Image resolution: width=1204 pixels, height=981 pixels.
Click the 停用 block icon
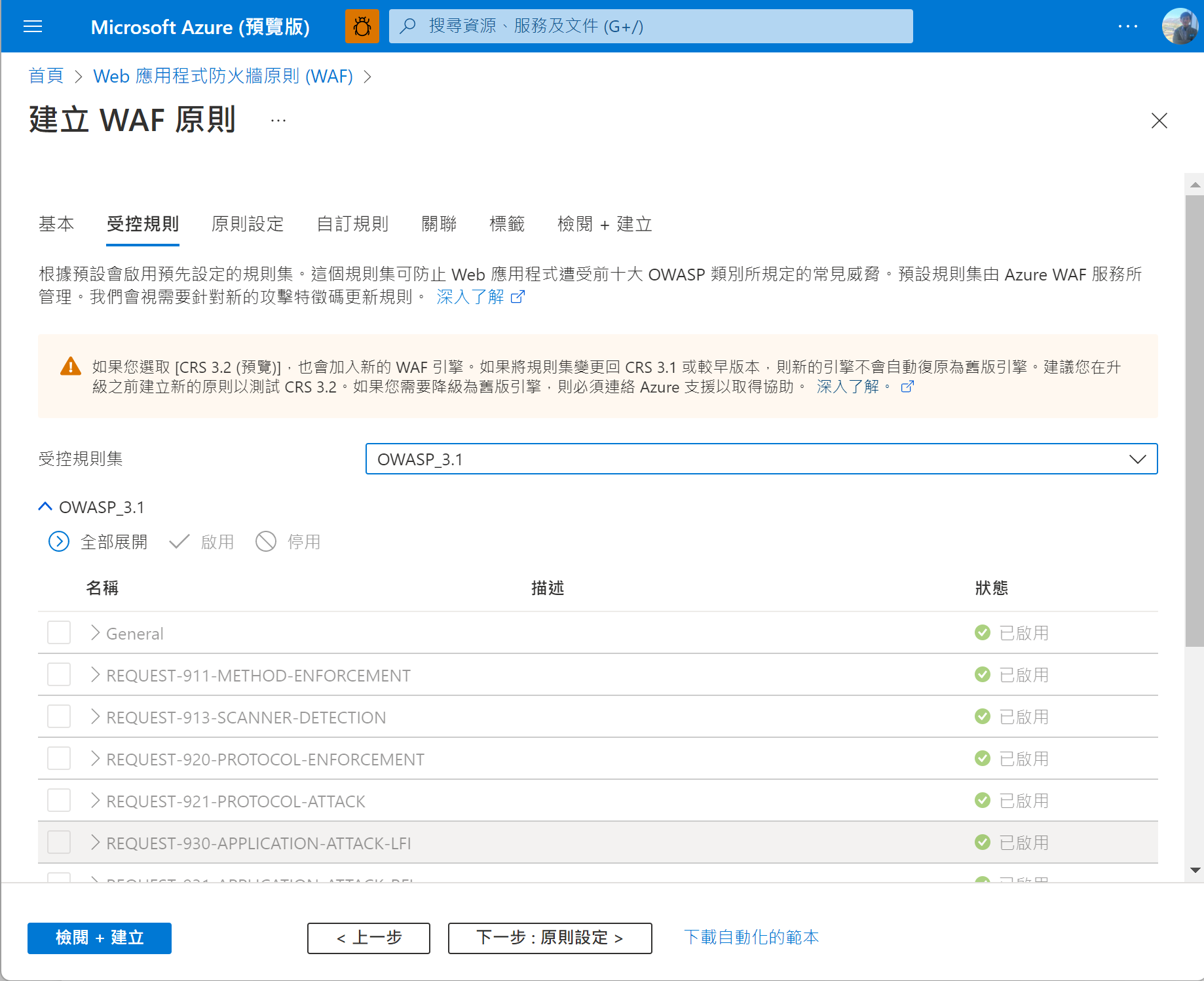point(266,542)
